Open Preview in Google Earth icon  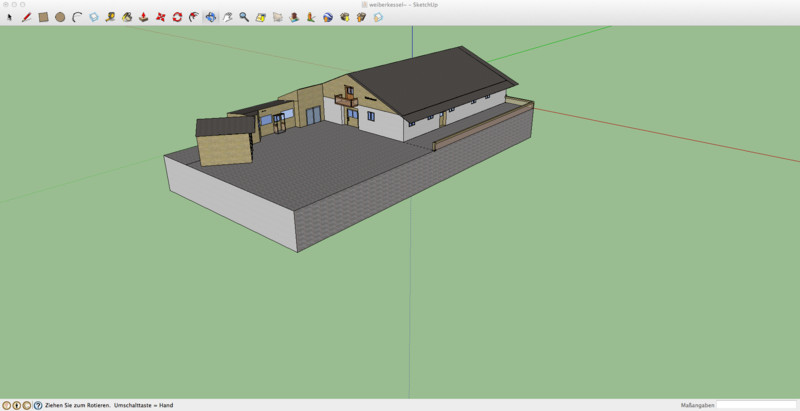point(328,17)
